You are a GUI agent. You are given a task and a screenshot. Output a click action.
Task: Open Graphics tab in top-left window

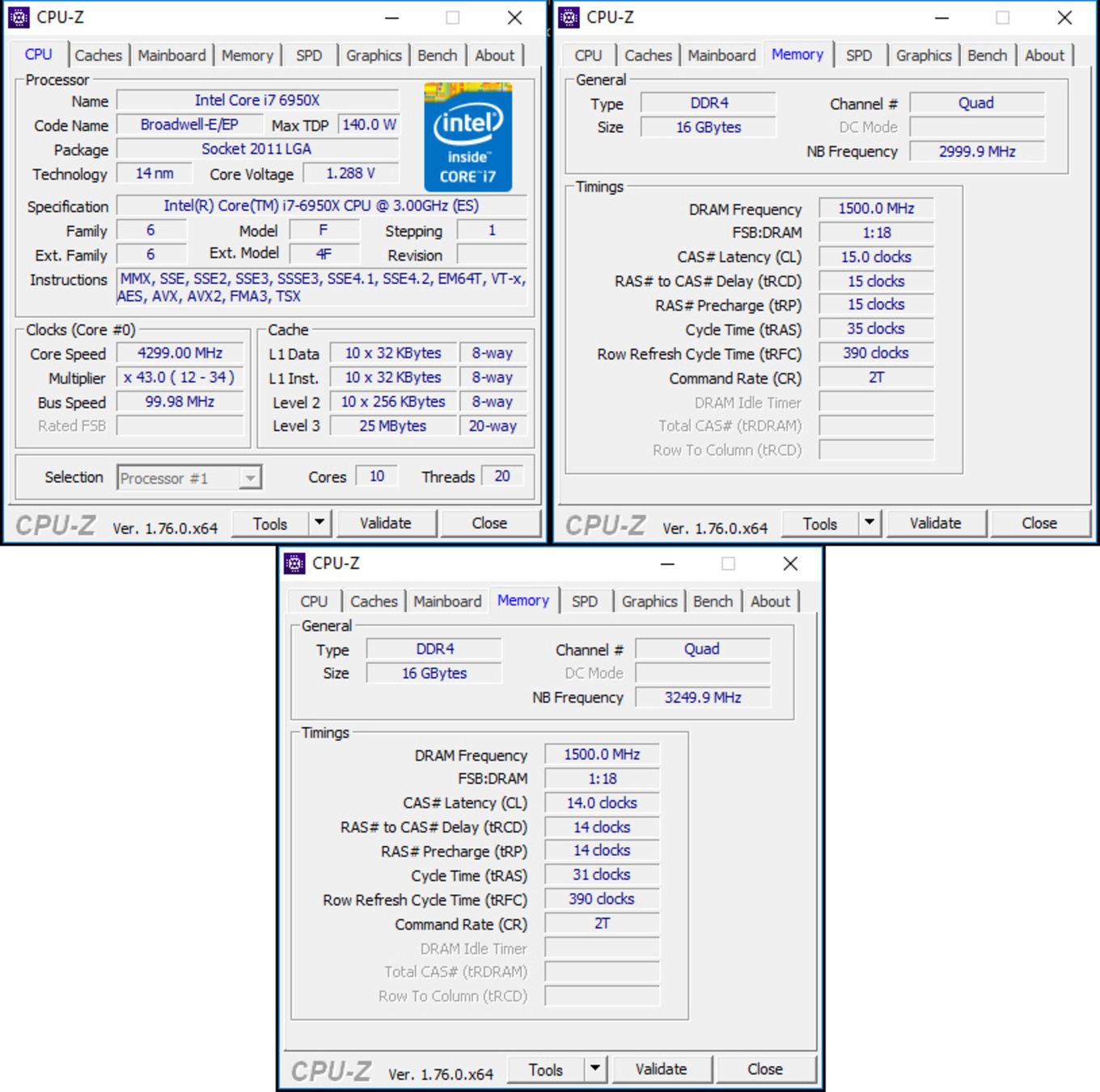tap(374, 55)
